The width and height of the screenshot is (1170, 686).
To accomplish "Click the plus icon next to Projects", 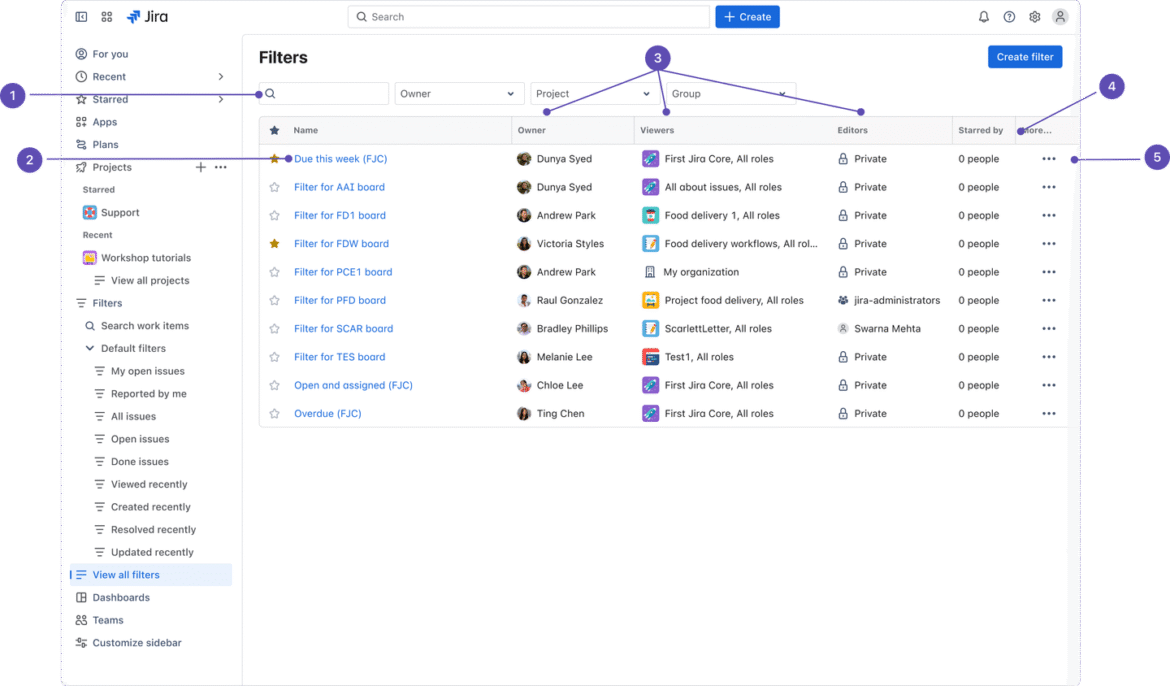I will tap(200, 167).
